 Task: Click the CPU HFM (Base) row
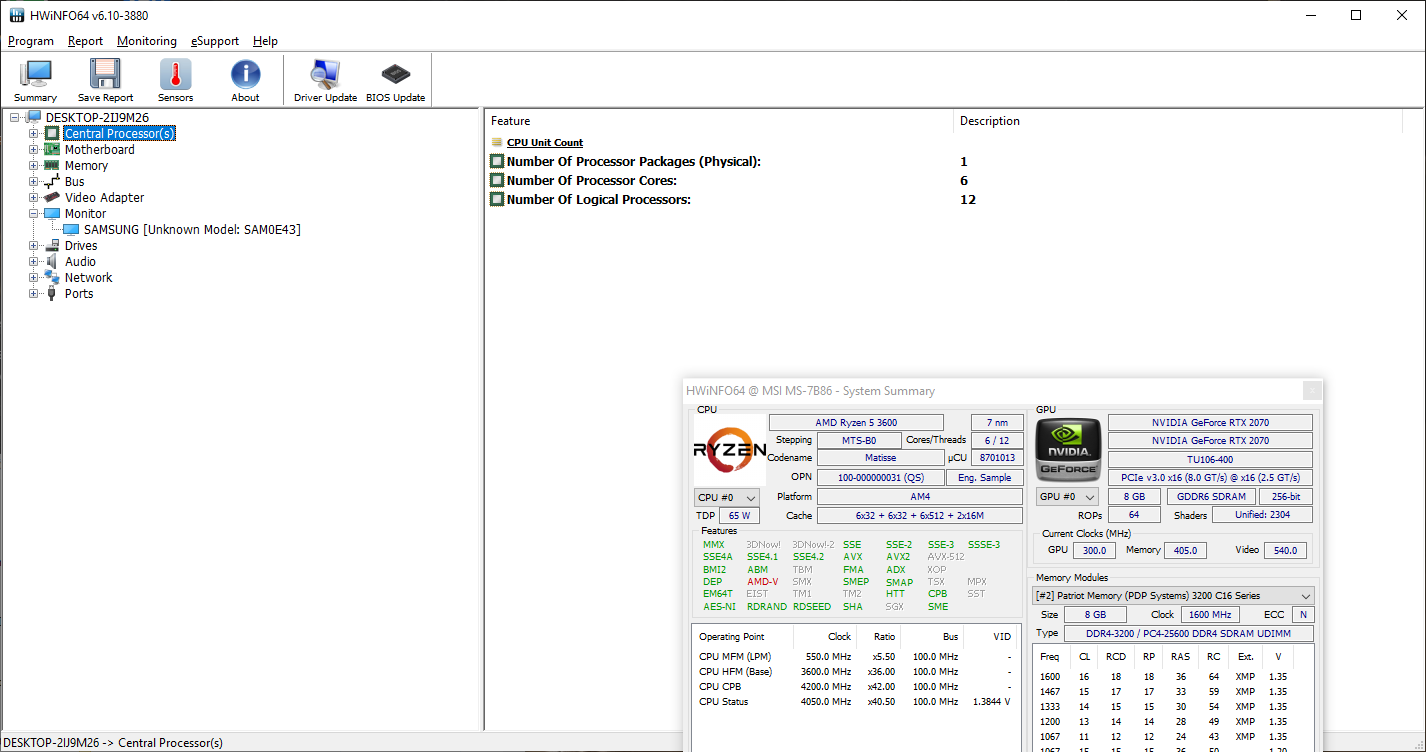(x=855, y=672)
